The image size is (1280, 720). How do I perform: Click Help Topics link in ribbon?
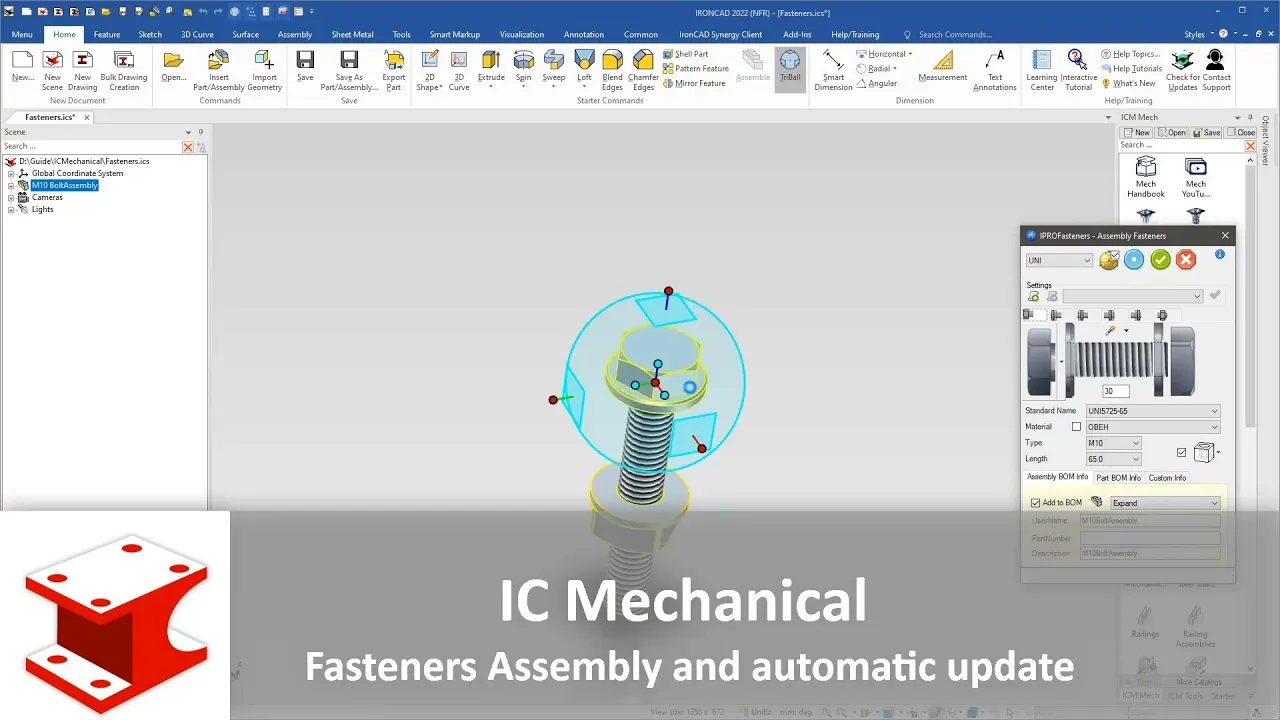(x=1130, y=54)
